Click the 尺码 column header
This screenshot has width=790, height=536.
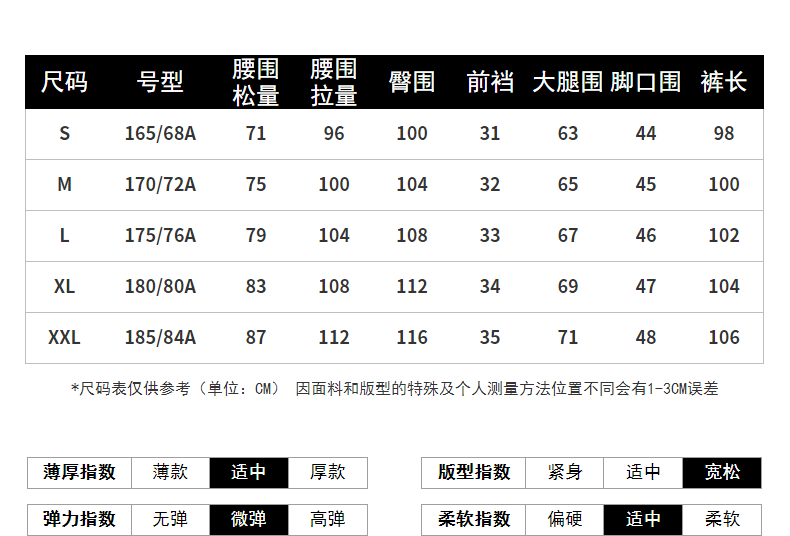click(64, 82)
